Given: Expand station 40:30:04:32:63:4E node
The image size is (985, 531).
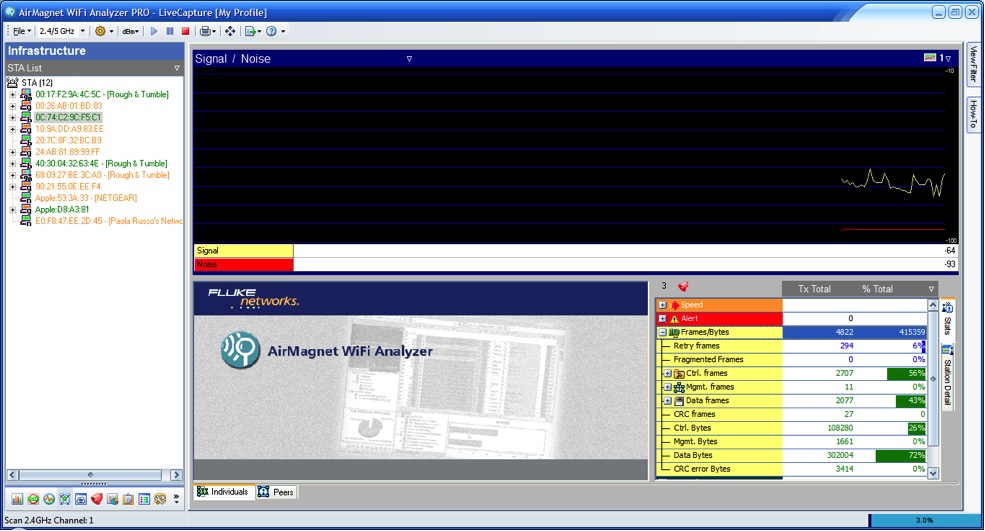Looking at the screenshot, I should (x=12, y=163).
